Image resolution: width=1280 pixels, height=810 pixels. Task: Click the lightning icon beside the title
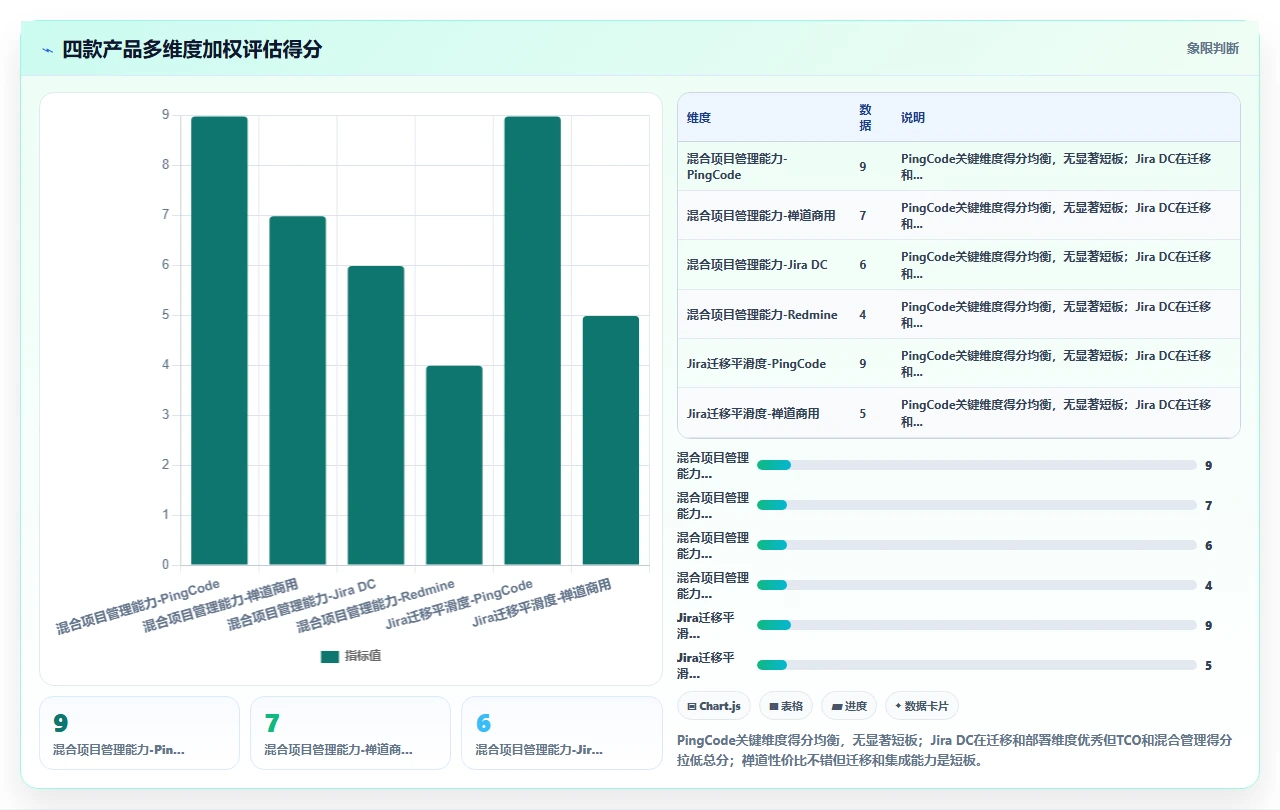click(x=48, y=50)
